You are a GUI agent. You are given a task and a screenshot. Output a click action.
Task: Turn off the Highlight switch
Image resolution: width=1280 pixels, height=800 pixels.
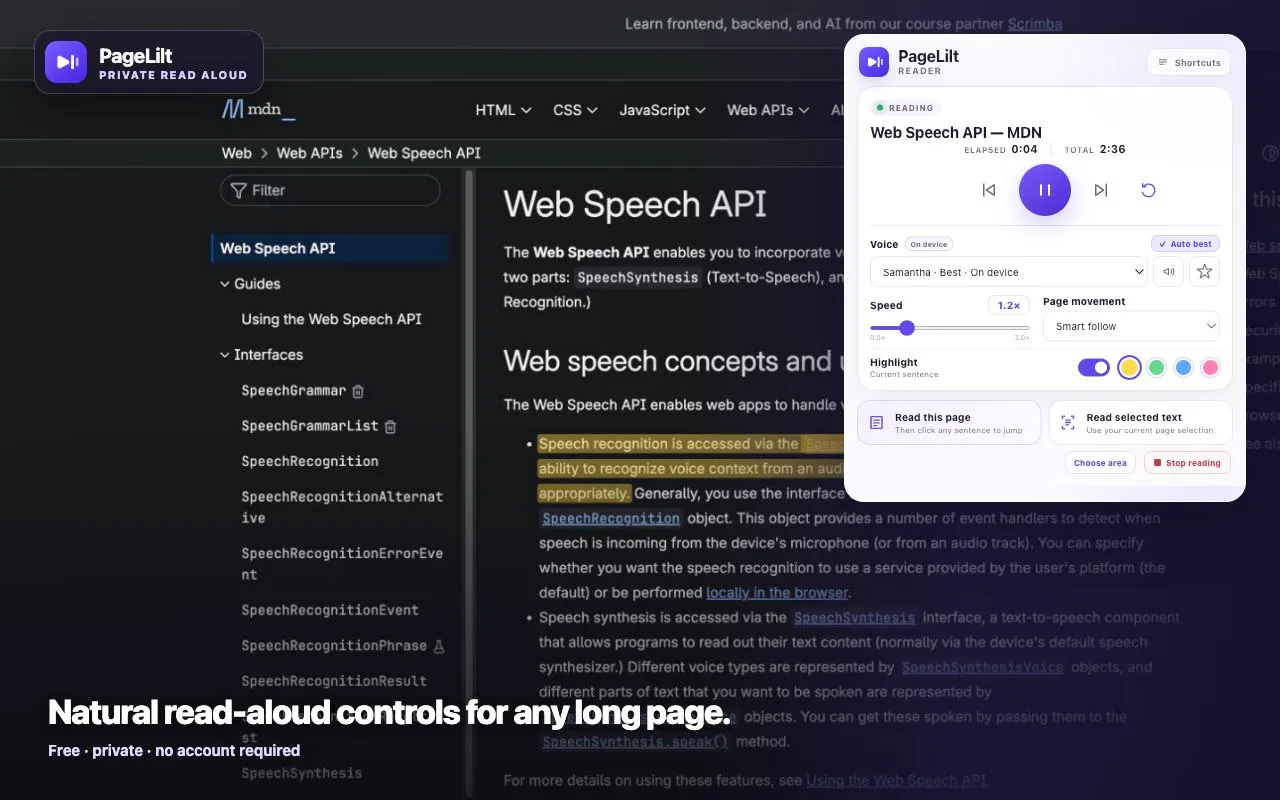(x=1094, y=367)
